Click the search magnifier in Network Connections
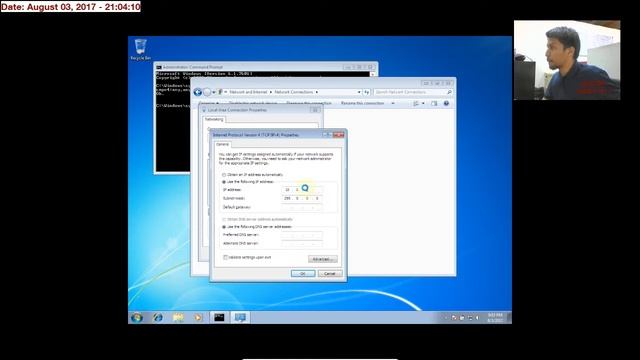 (x=449, y=92)
